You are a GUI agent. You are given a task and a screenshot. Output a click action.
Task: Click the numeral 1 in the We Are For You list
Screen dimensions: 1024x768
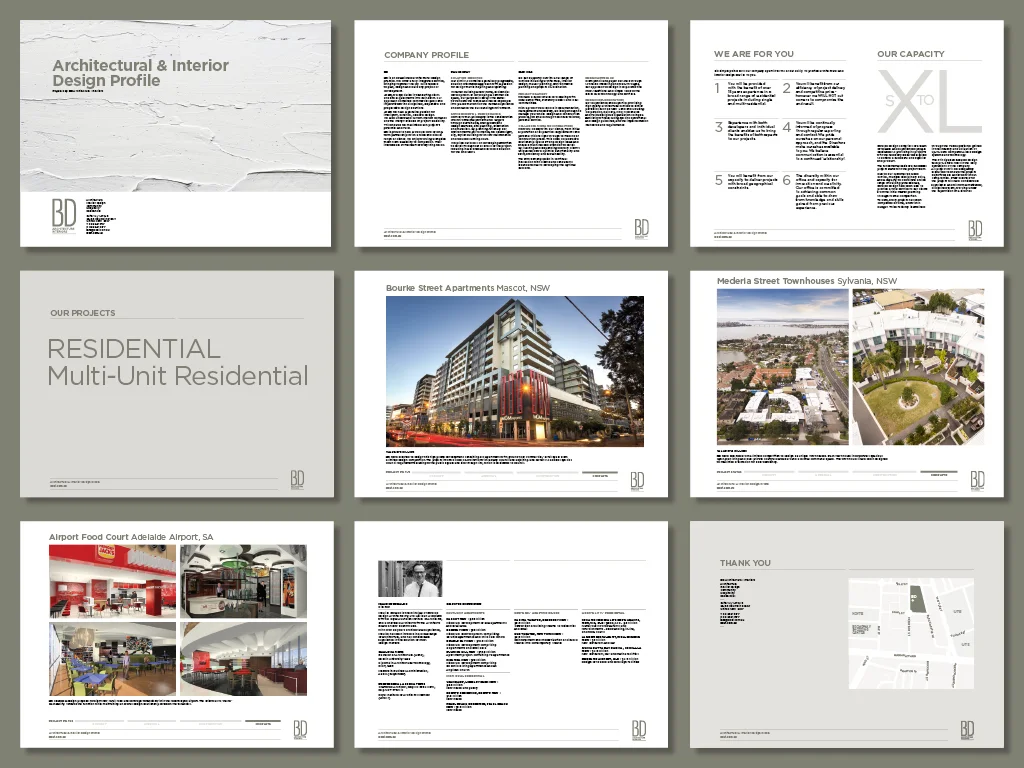pyautogui.click(x=718, y=88)
